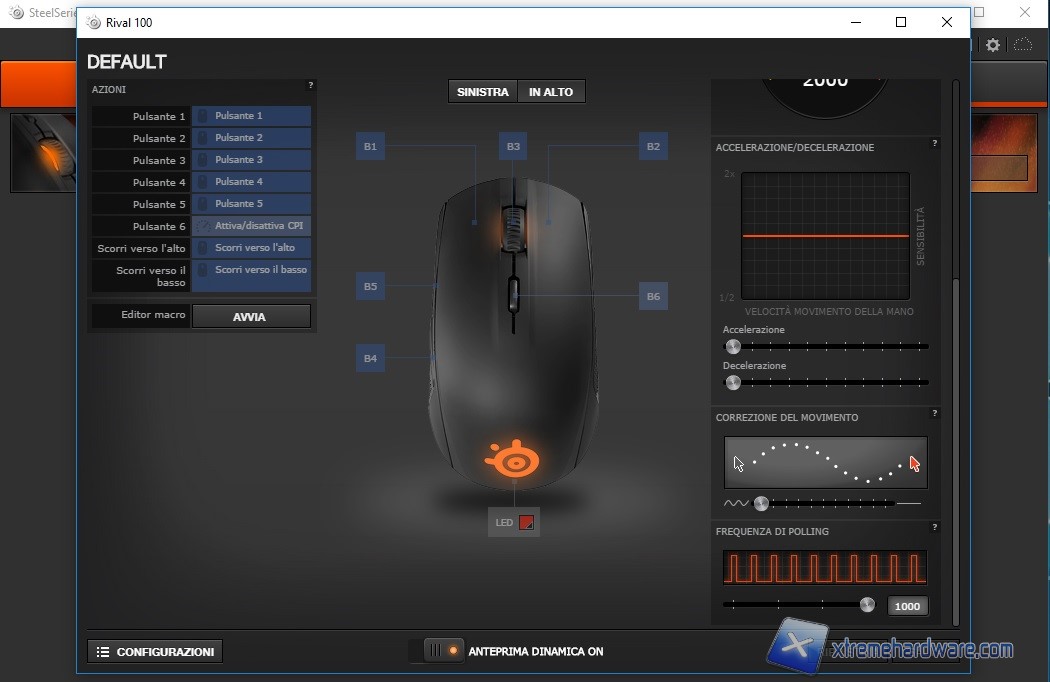Open the Pulsante 6 Attiva/disattiva CPI assignment
The height and width of the screenshot is (682, 1050).
[251, 226]
